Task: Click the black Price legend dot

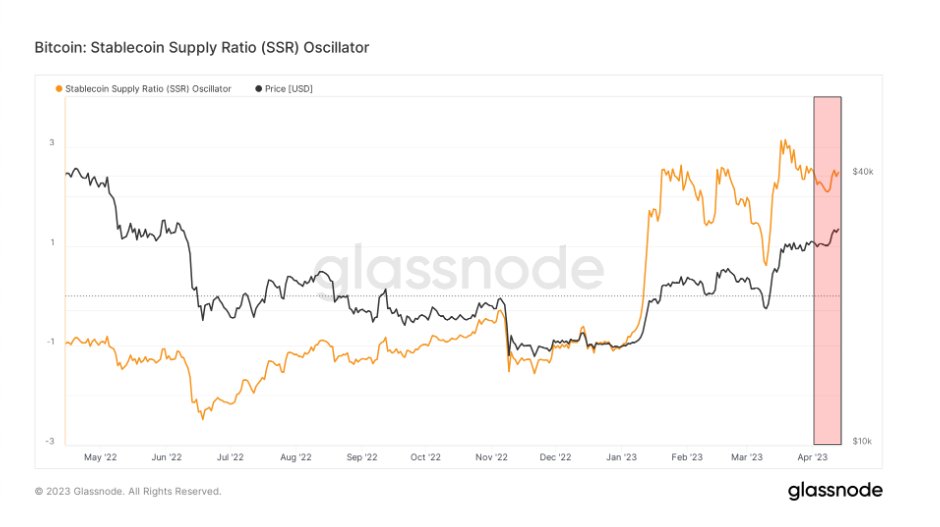Action: coord(257,89)
